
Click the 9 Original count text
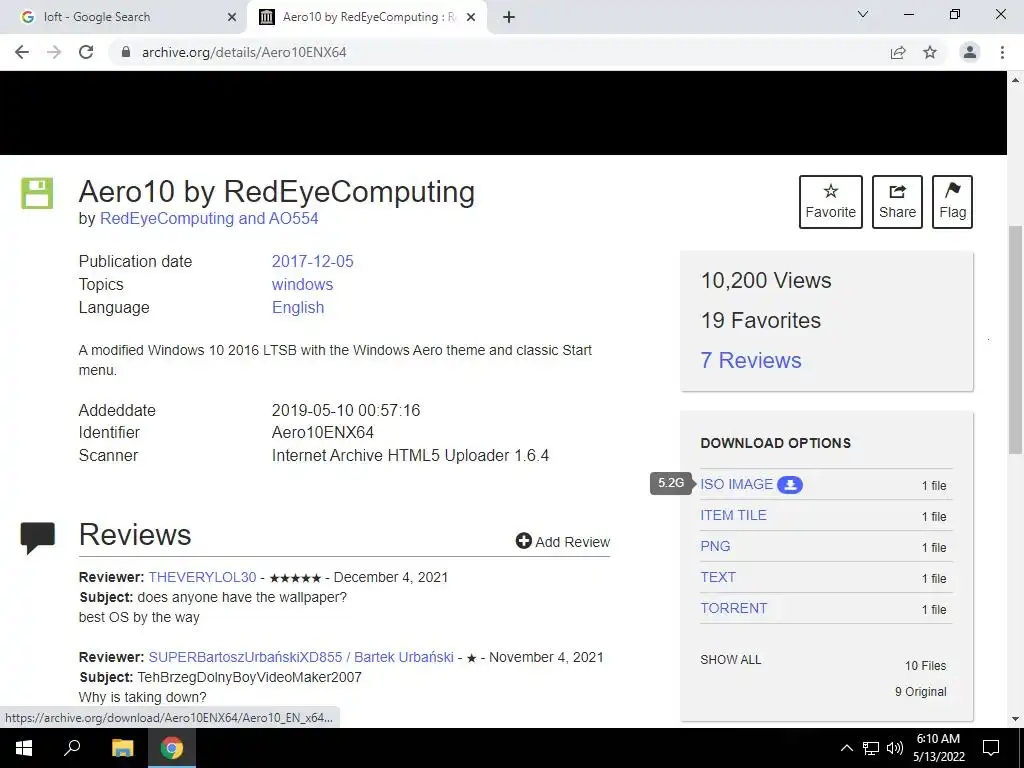pos(920,692)
